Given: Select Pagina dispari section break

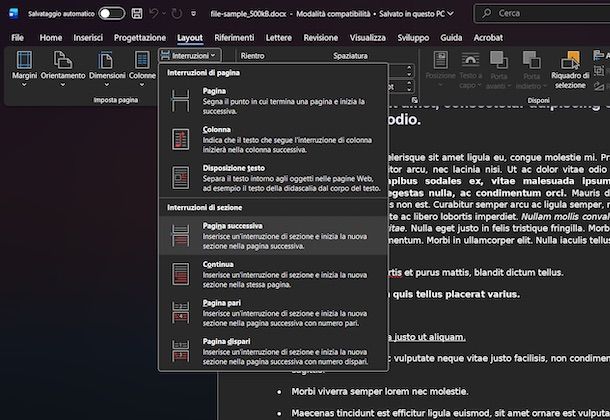Looking at the screenshot, I should click(273, 351).
